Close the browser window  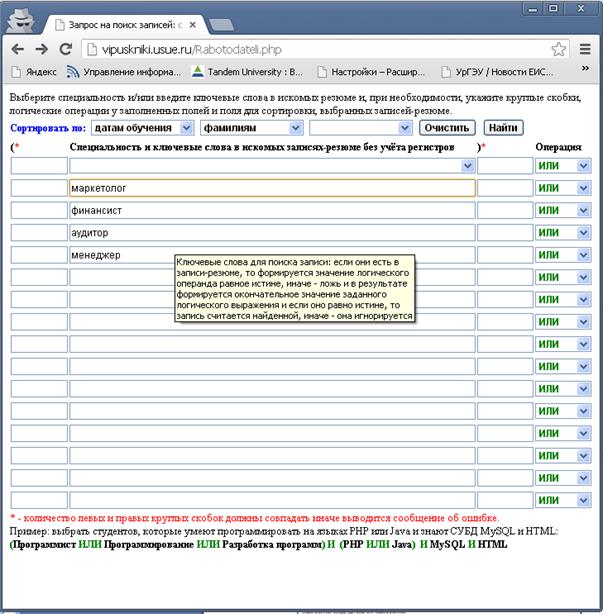pyautogui.click(x=581, y=9)
